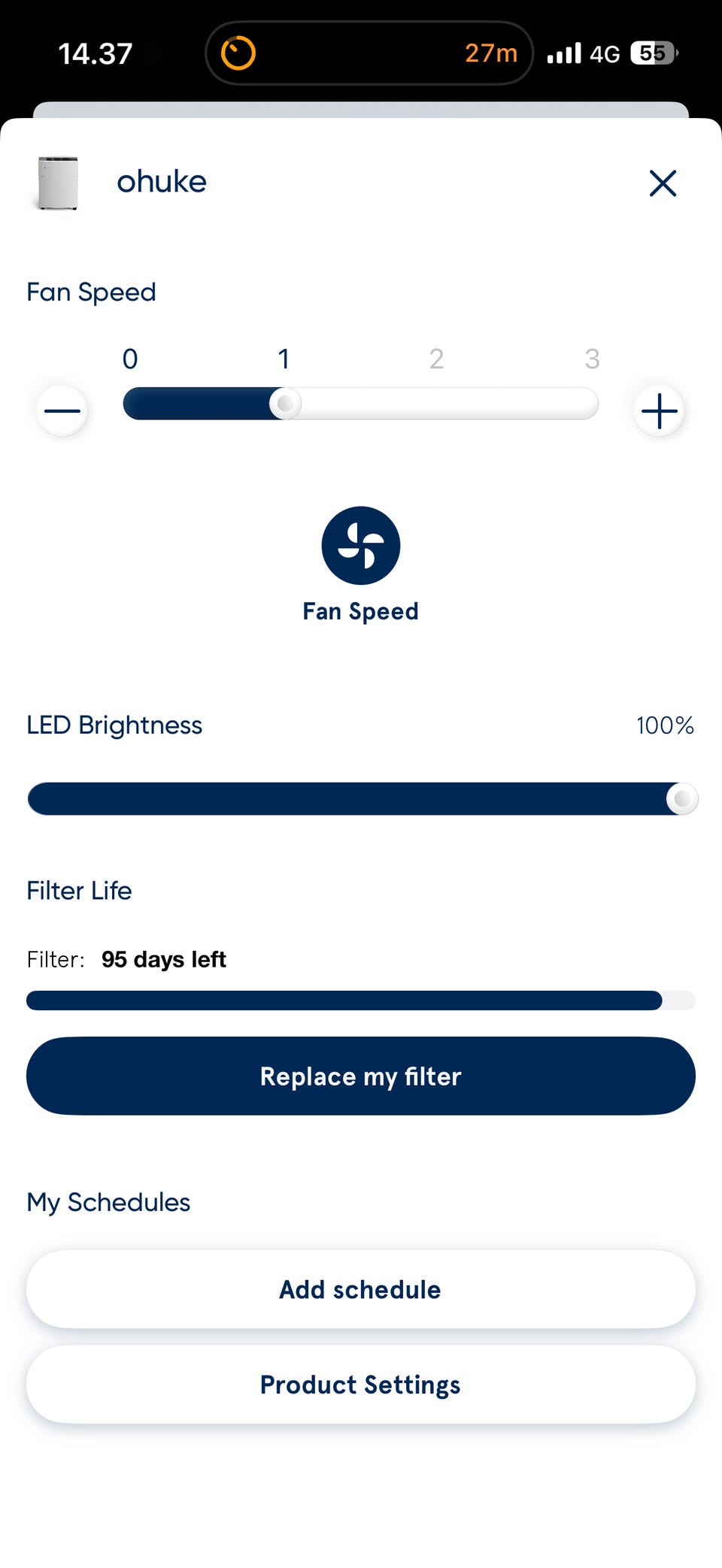
Task: Increase fan speed with the plus button
Action: pos(660,410)
